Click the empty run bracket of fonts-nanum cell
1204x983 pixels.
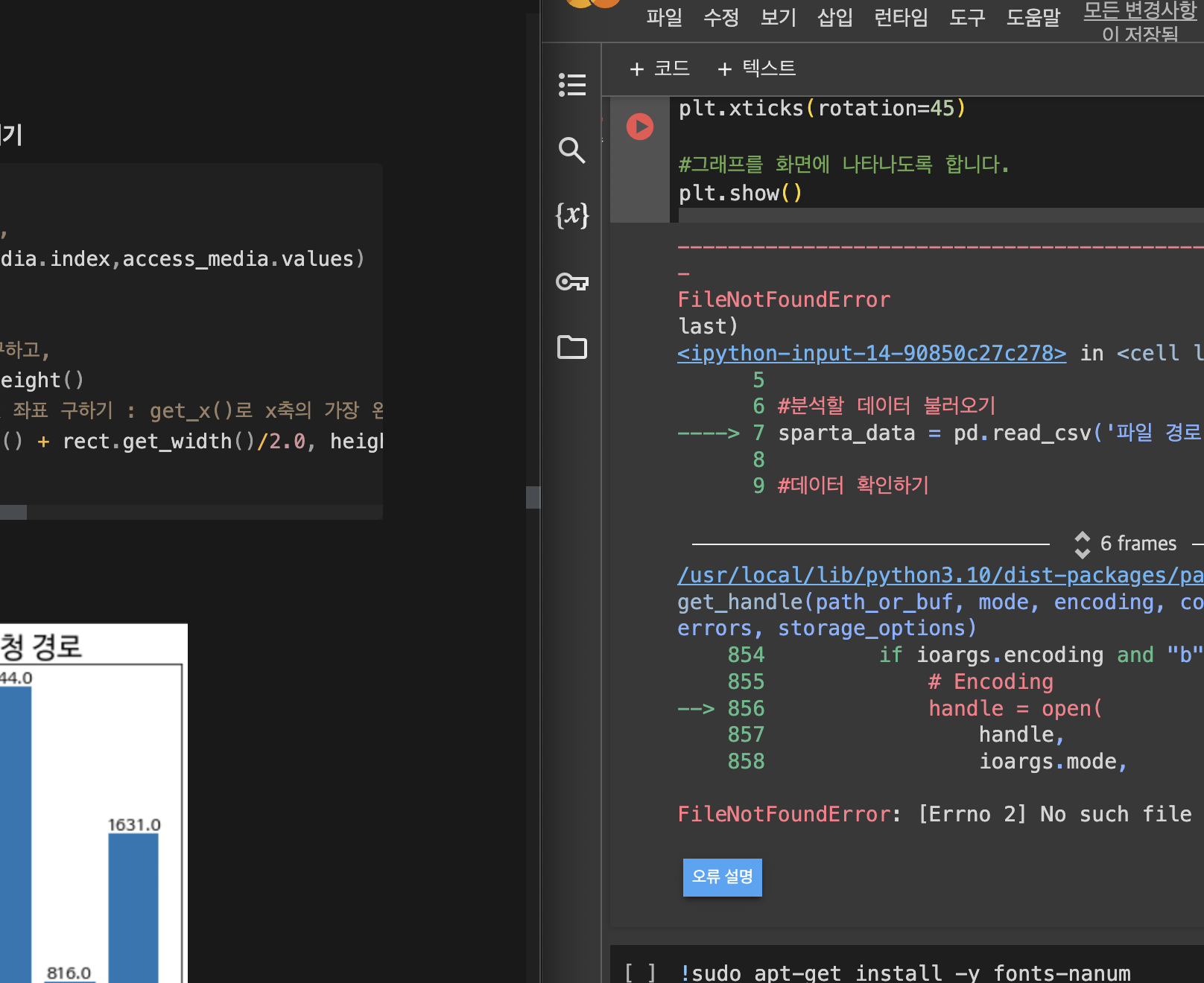(640, 973)
